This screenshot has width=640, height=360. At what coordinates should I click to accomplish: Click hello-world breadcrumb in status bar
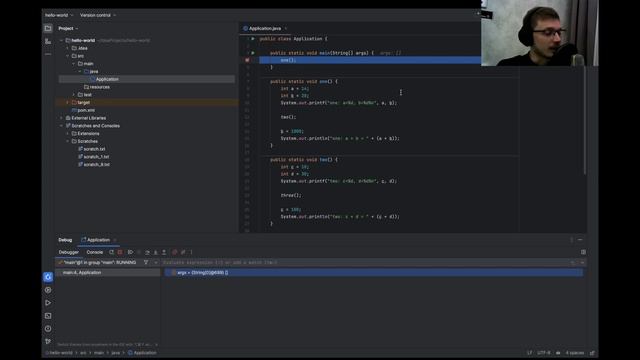(60, 353)
